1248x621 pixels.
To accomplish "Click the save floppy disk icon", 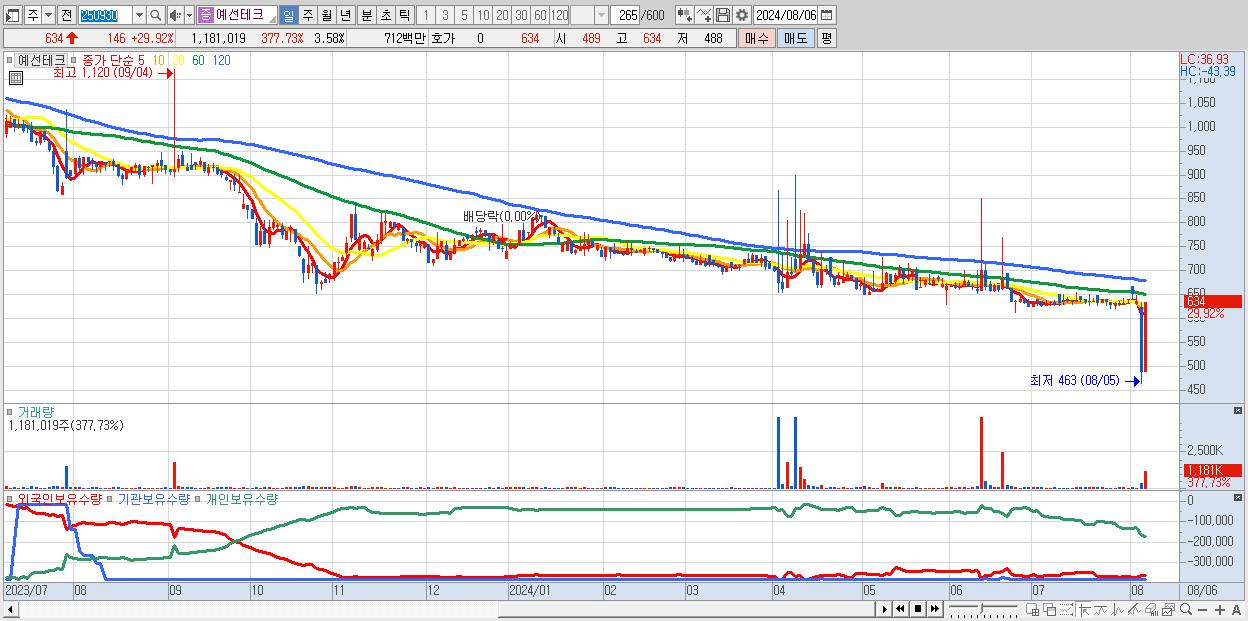I will [x=723, y=15].
